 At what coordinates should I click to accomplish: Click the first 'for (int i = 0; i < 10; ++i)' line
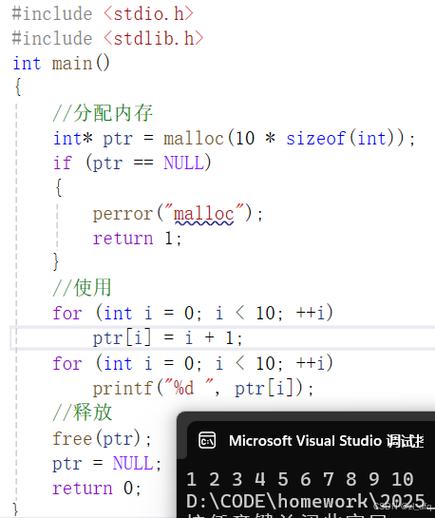(193, 313)
